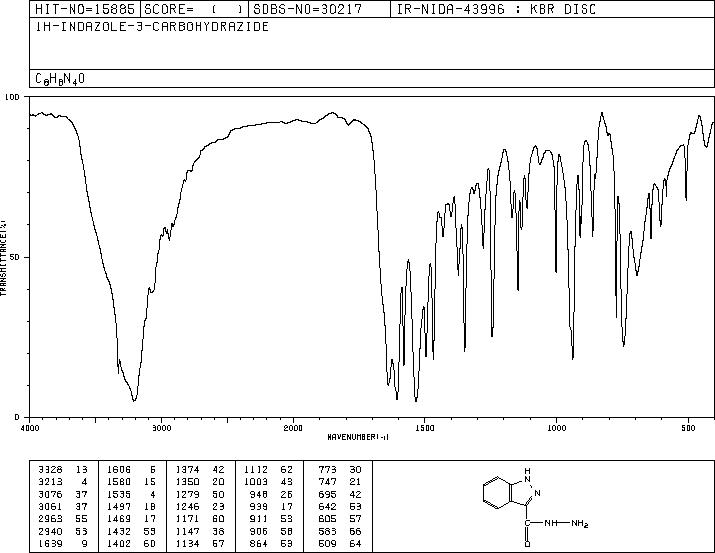Select the IR-NIDA-43996 : KBR DISC text
The image size is (715, 553).
(496, 9)
